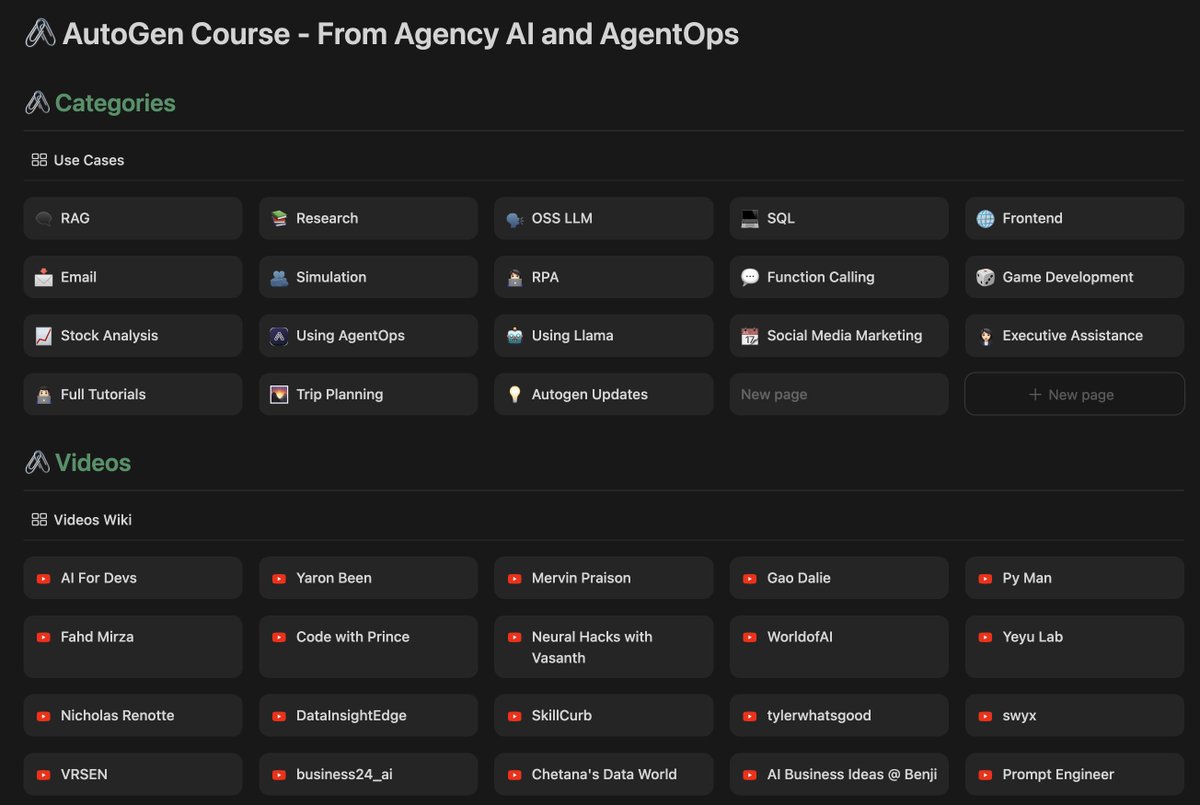Image resolution: width=1200 pixels, height=805 pixels.
Task: Click the globe icon beside Frontend
Action: point(985,219)
